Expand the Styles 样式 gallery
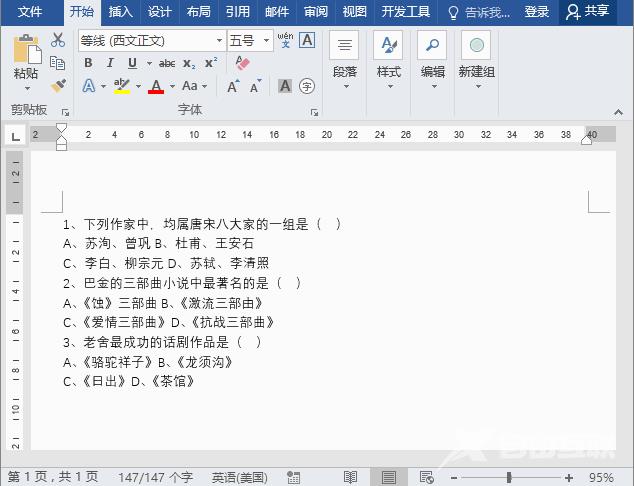This screenshot has height=486, width=634. click(x=388, y=60)
